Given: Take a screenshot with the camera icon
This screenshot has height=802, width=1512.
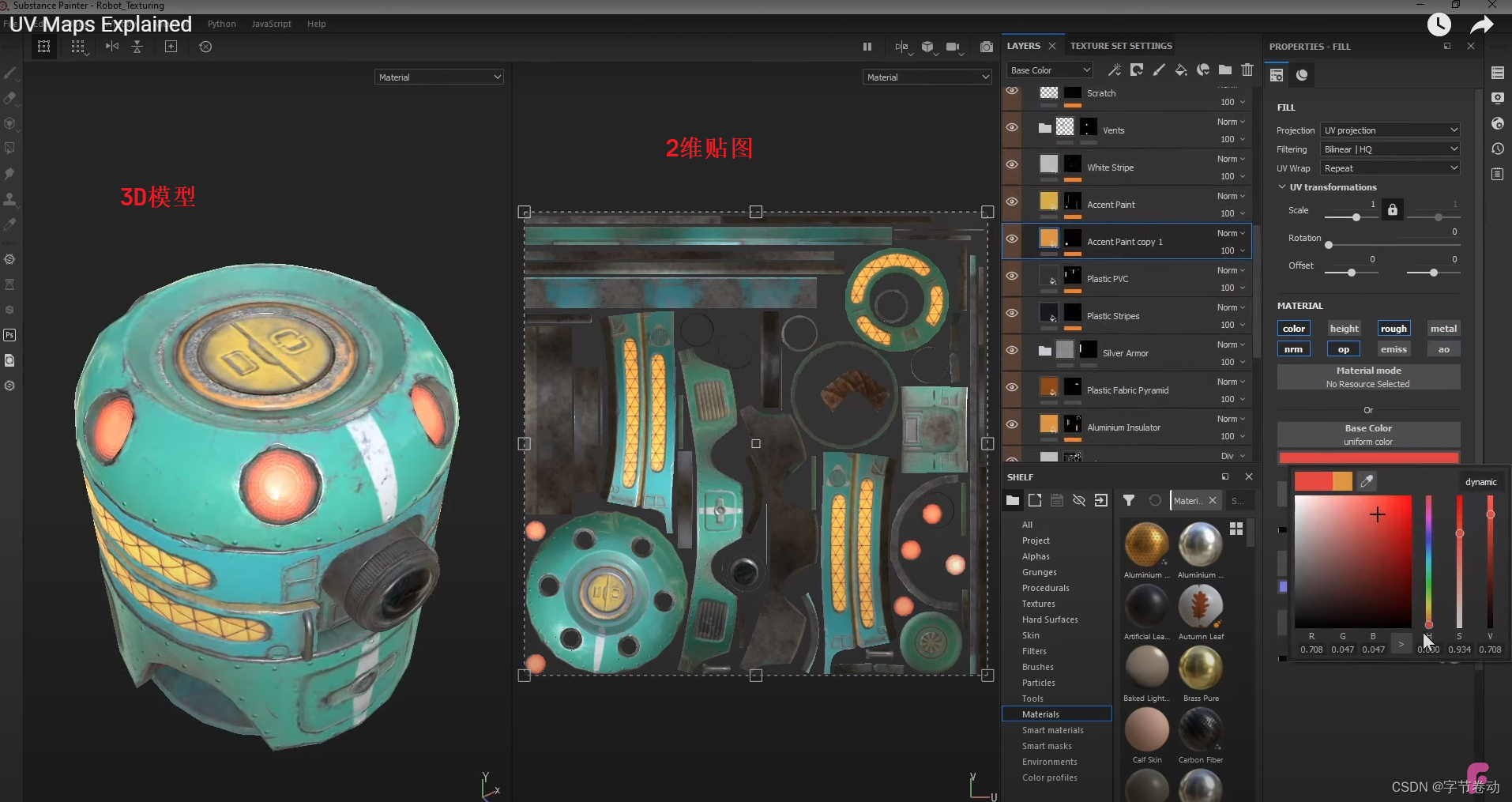Looking at the screenshot, I should pos(986,47).
